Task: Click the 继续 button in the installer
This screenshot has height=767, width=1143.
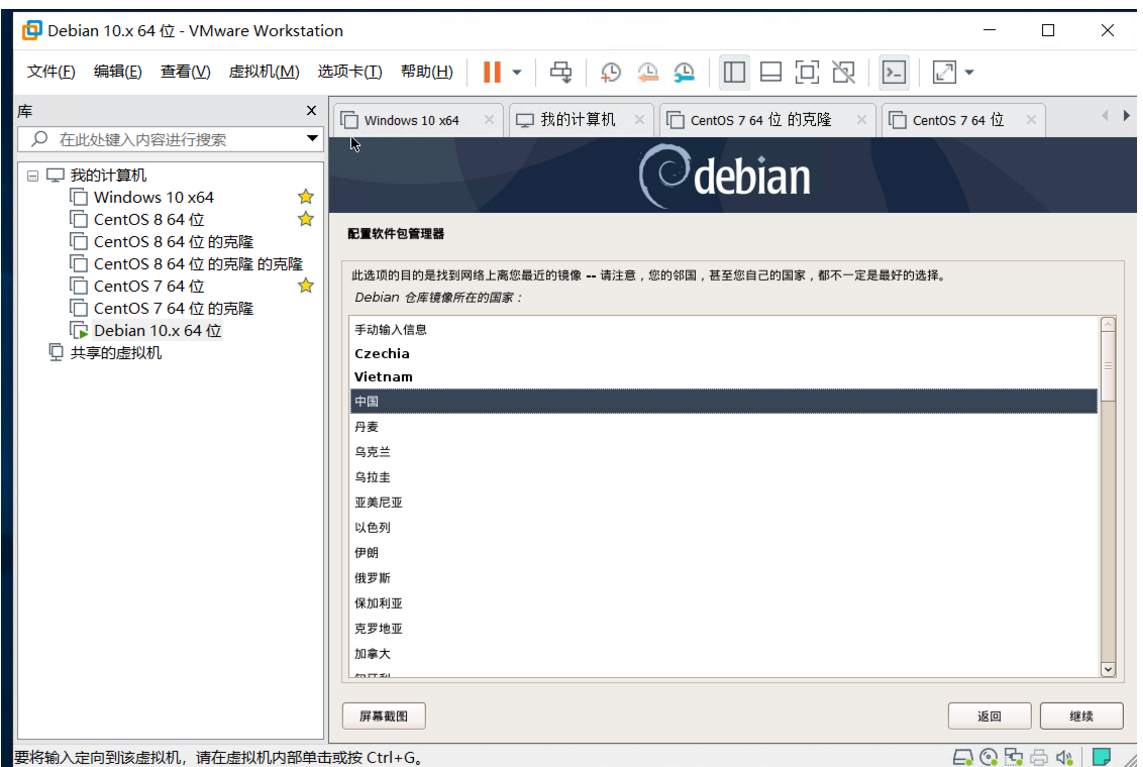Action: (1081, 715)
